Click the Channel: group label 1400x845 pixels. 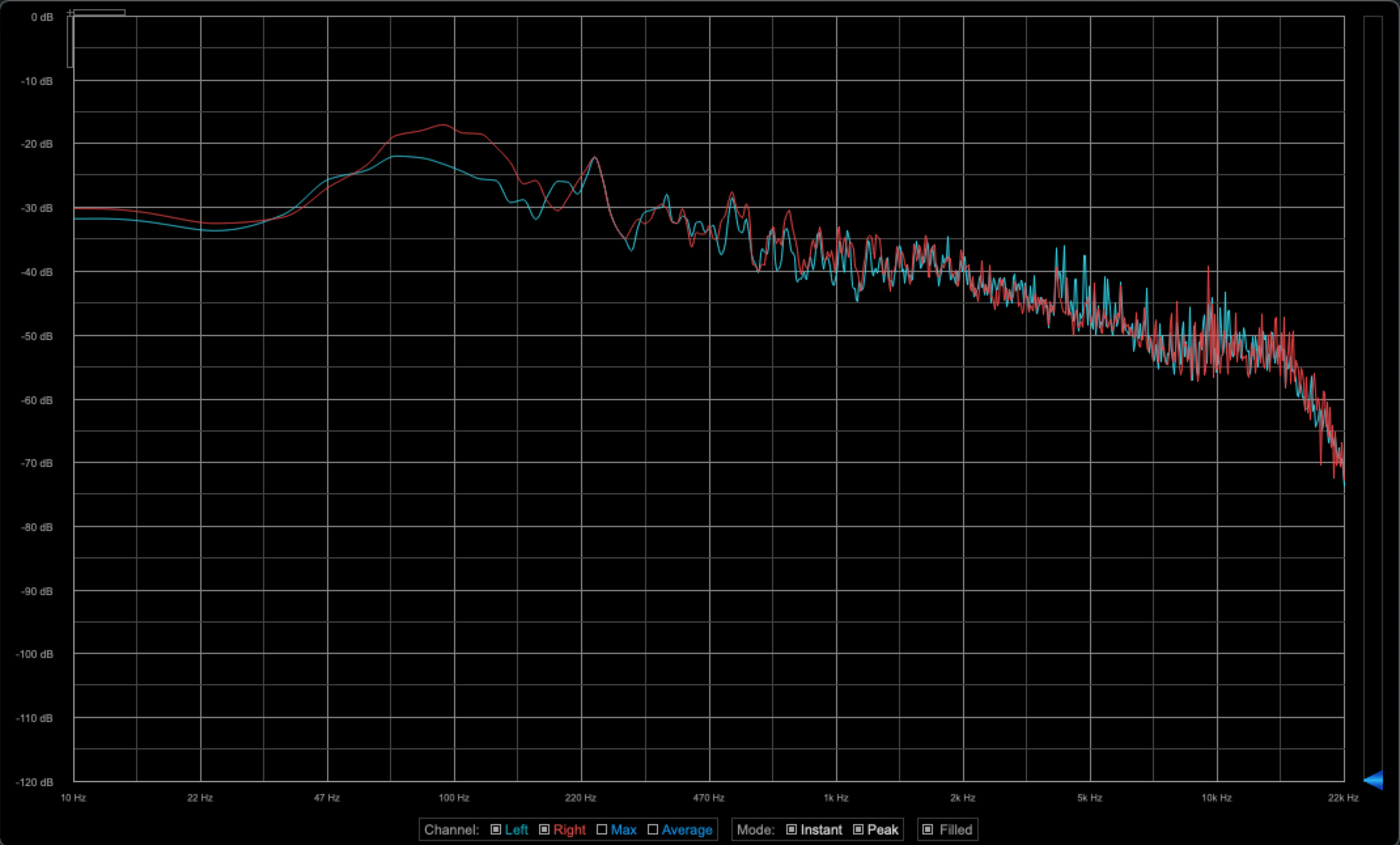tap(451, 829)
